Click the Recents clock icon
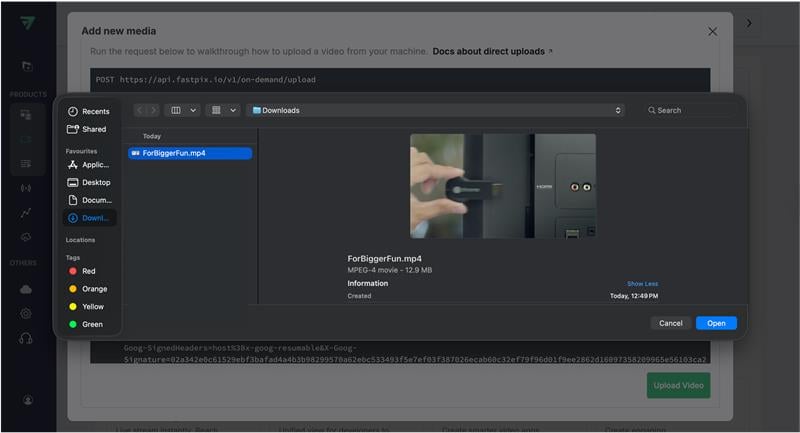This screenshot has width=800, height=433. (x=73, y=111)
